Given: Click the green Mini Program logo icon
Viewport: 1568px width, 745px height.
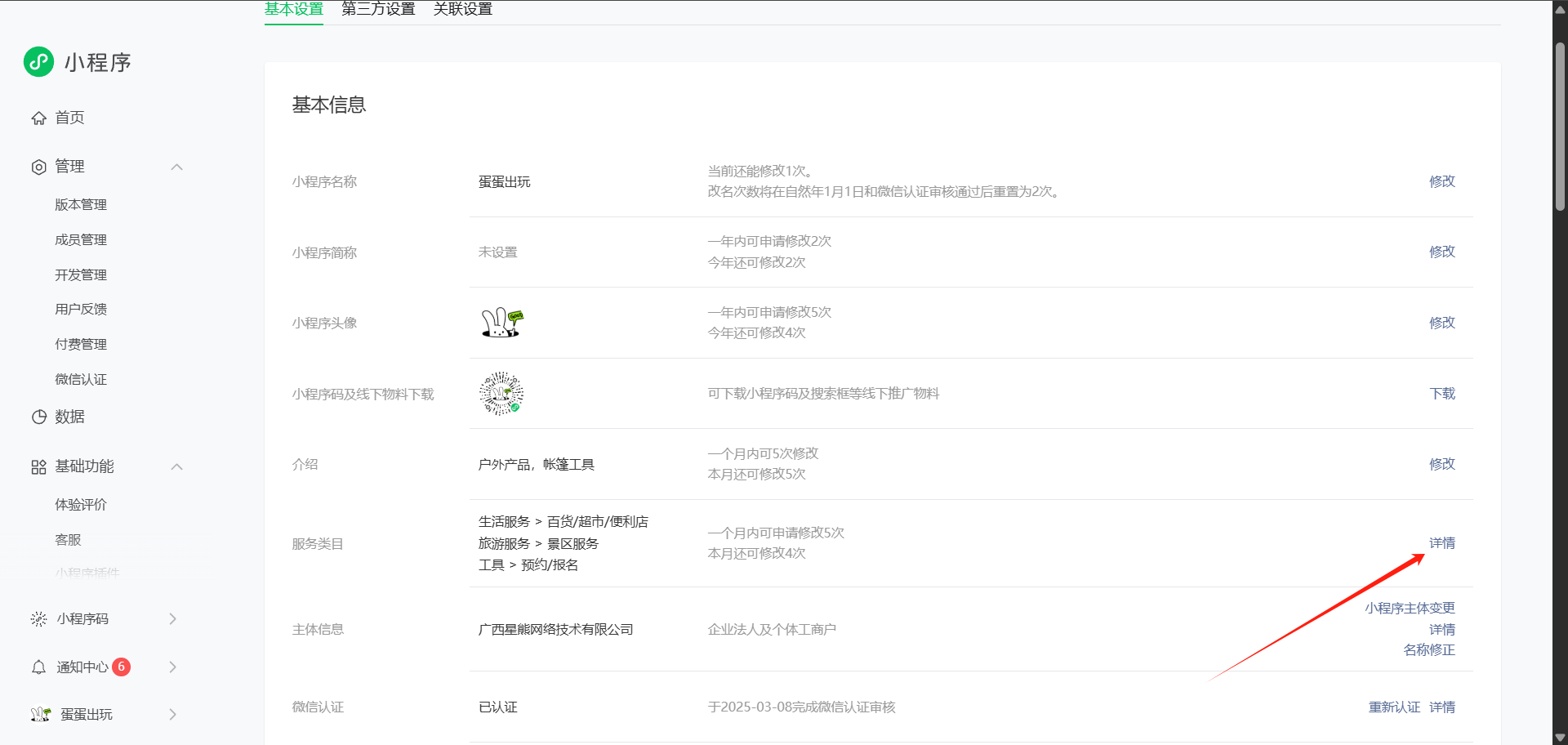Looking at the screenshot, I should coord(38,62).
